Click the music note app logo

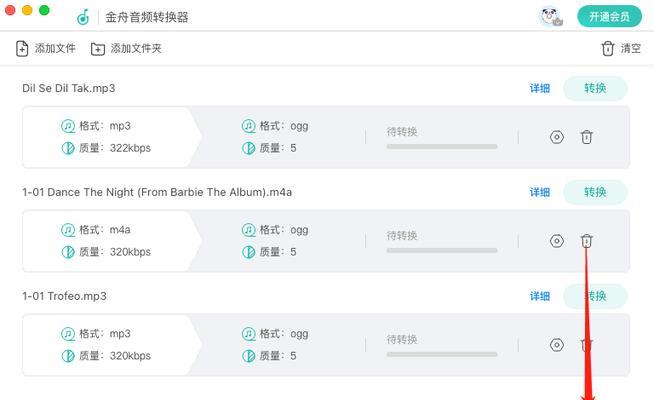(x=83, y=17)
